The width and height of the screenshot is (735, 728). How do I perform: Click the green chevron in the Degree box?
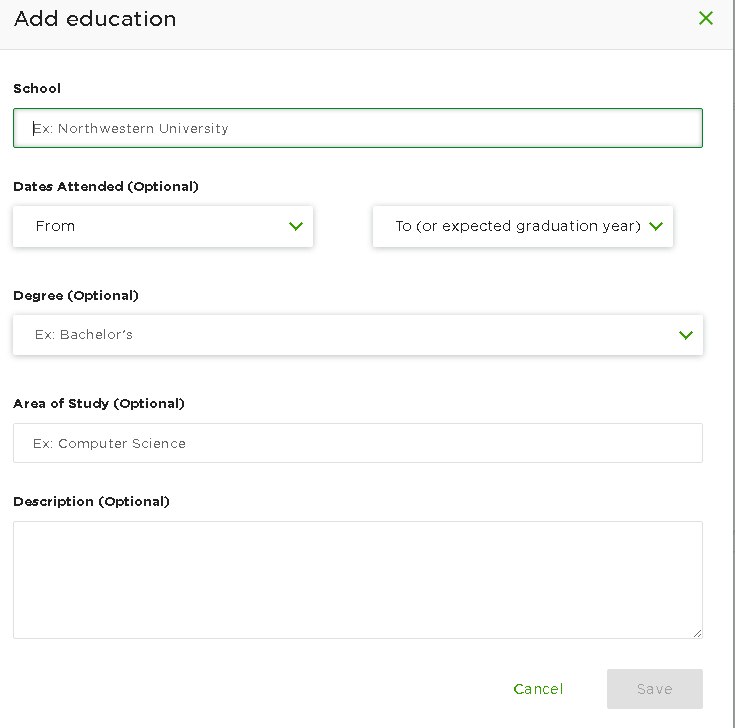pos(686,335)
